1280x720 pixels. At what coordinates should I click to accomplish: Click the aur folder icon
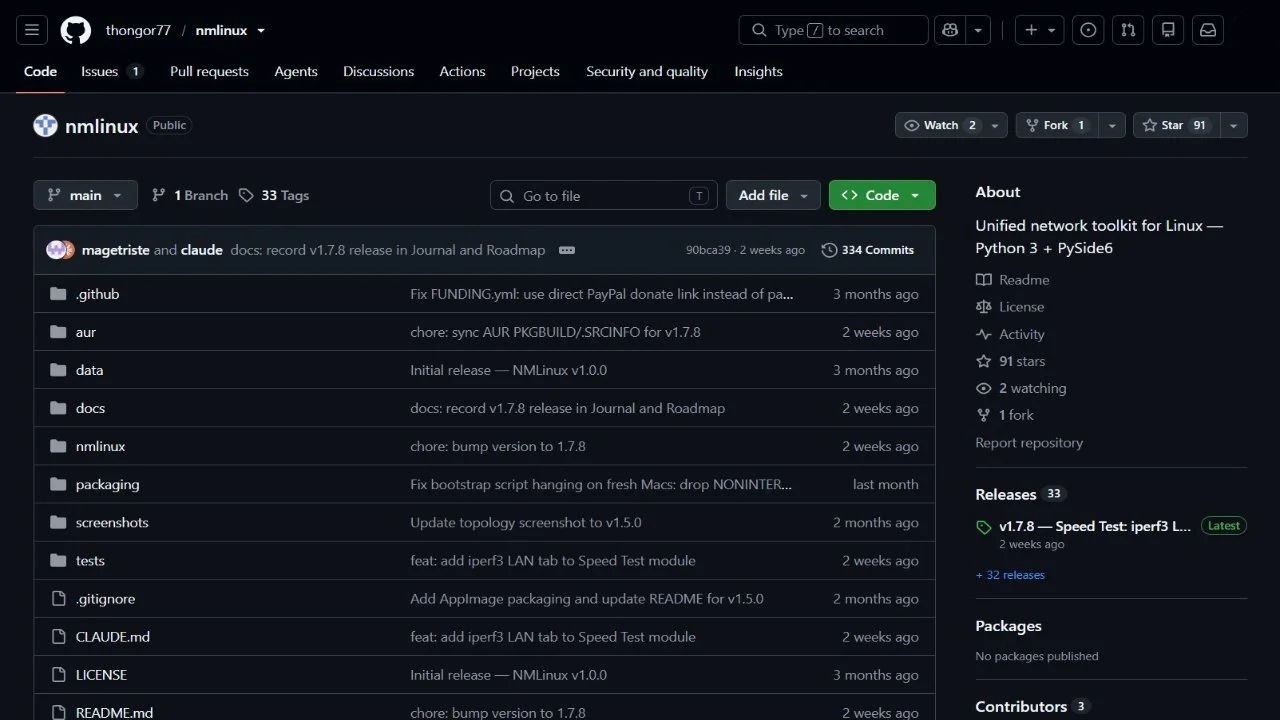pyautogui.click(x=58, y=332)
